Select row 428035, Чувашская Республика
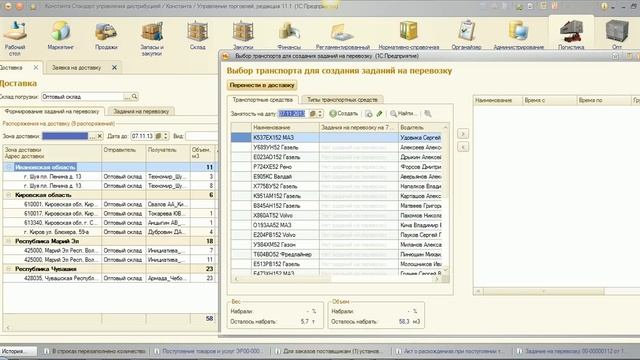640x360 pixels. point(109,278)
